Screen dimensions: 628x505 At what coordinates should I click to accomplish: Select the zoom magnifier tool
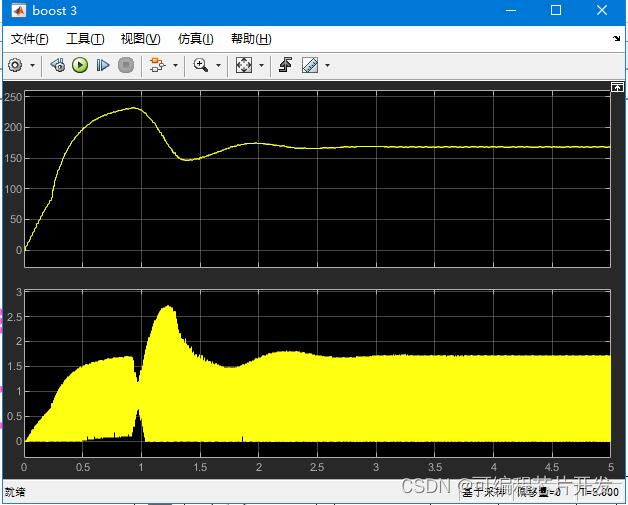200,65
